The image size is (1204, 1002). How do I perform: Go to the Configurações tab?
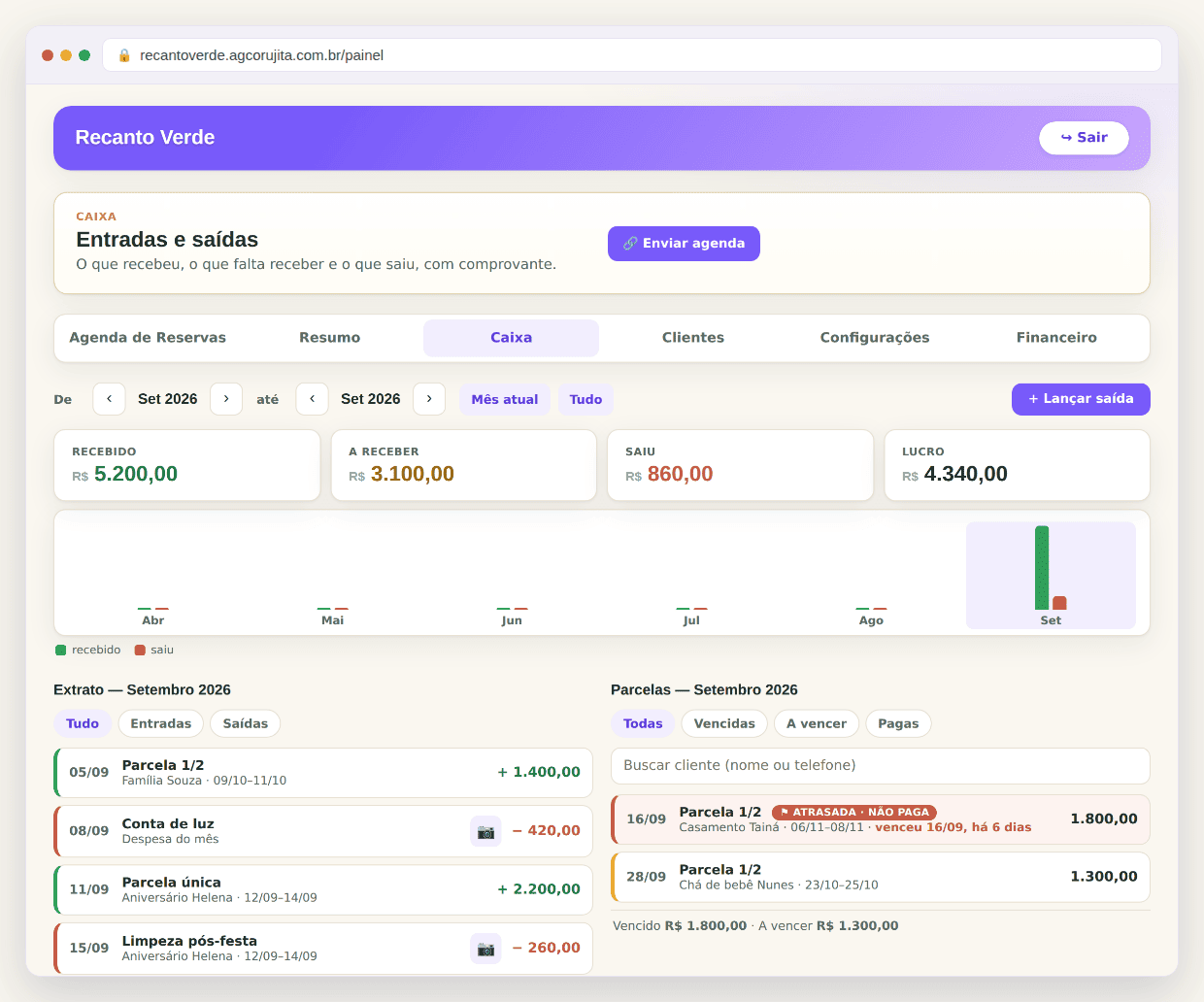click(875, 338)
